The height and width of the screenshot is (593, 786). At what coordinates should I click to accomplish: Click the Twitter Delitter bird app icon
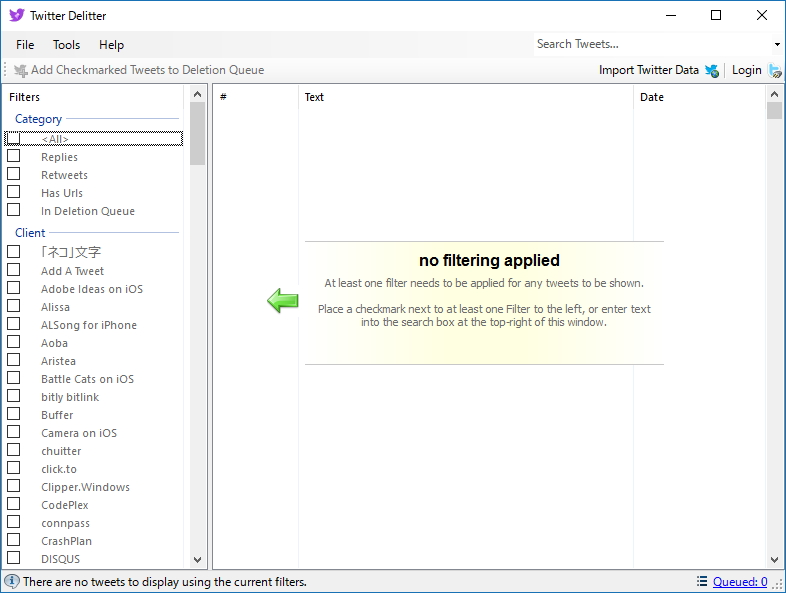click(17, 15)
